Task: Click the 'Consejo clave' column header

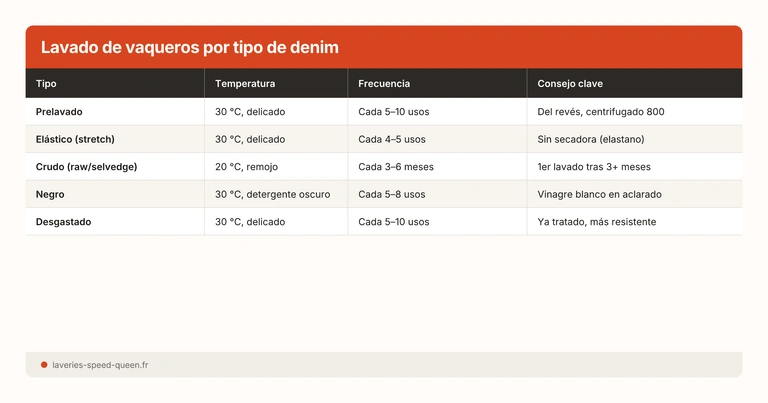Action: [570, 84]
